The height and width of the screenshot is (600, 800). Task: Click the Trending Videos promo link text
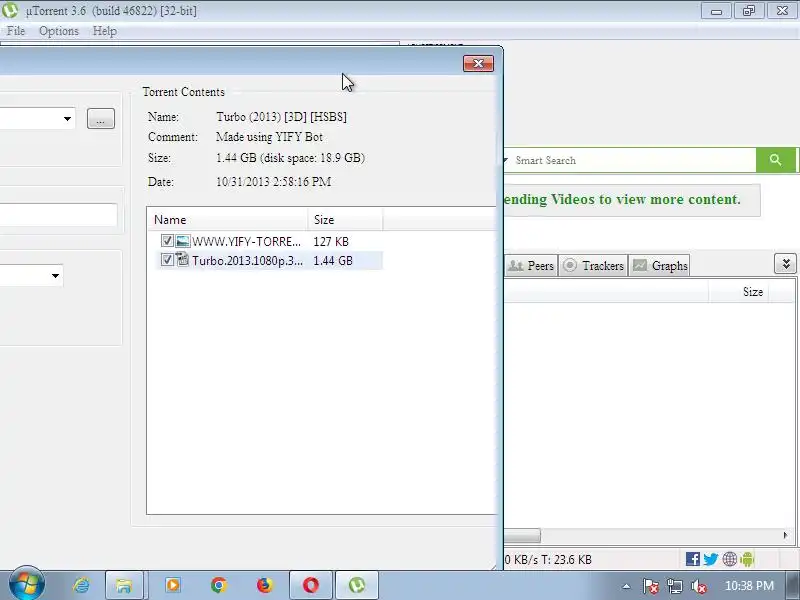[621, 199]
